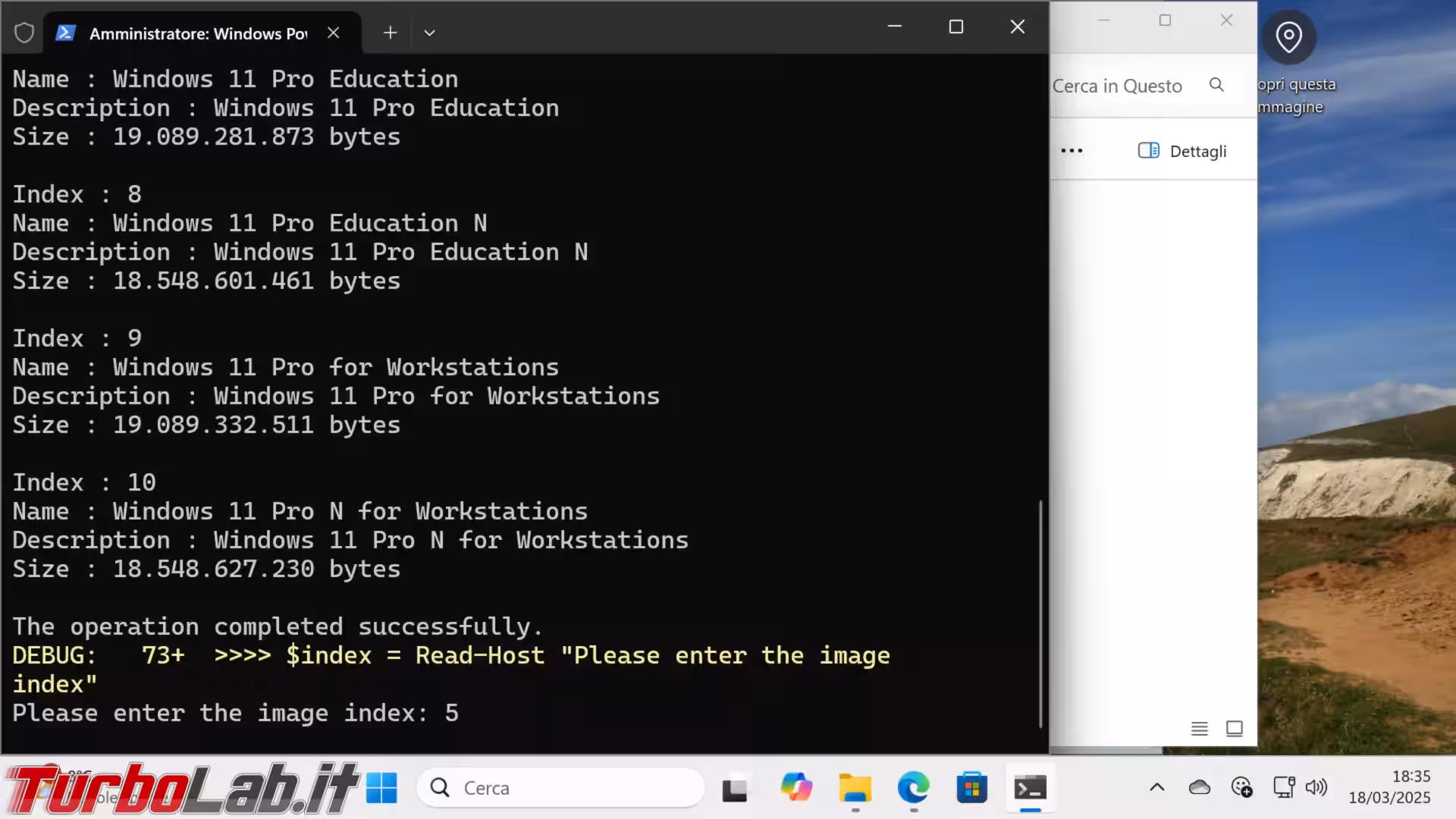Screen dimensions: 1456x819
Task: Click the Cerca in Questo search field
Action: [1122, 86]
